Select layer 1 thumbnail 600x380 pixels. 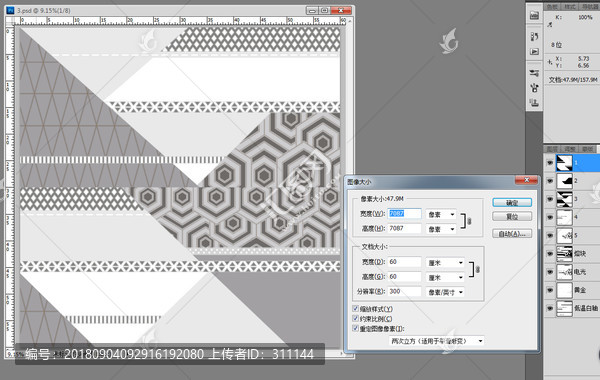click(x=564, y=163)
